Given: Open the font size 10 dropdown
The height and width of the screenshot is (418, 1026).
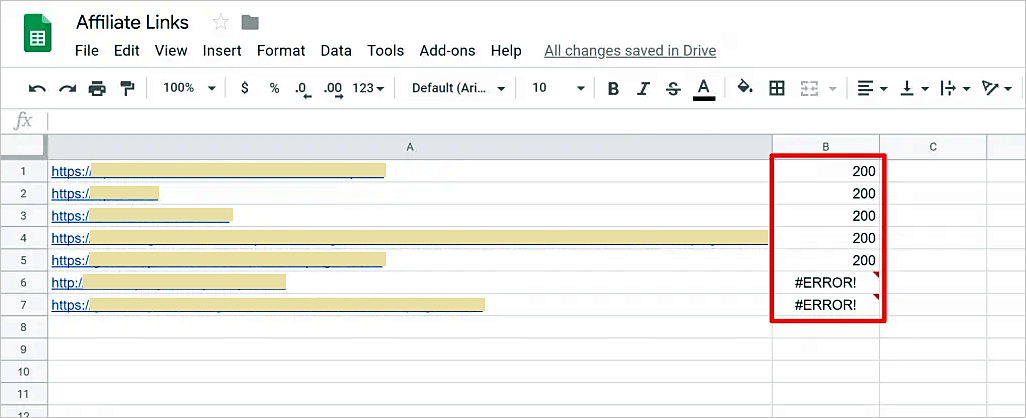Looking at the screenshot, I should coord(558,88).
